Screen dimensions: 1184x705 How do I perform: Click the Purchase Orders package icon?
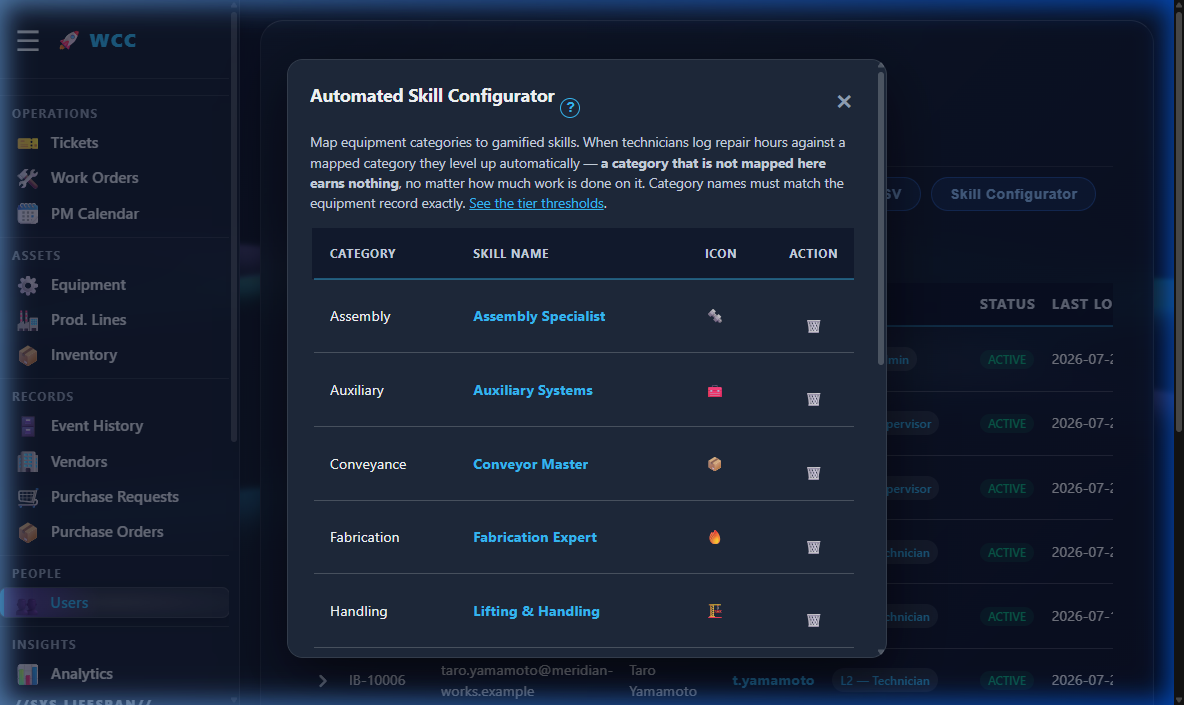coord(28,532)
